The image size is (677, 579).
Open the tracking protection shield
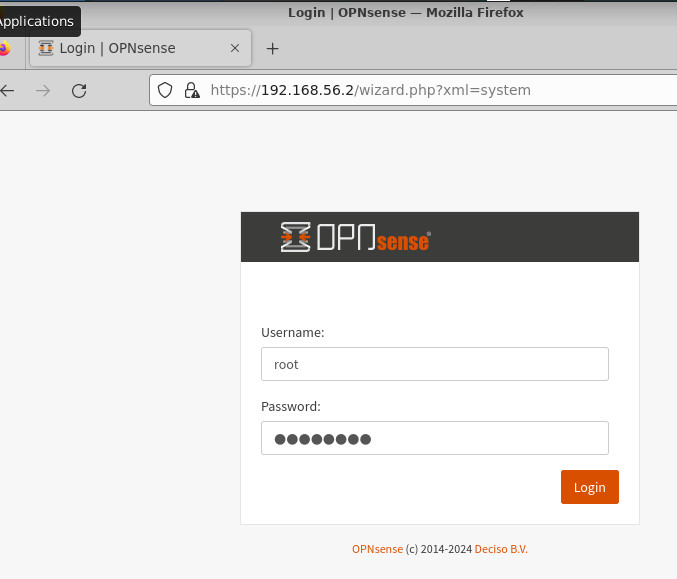[167, 90]
